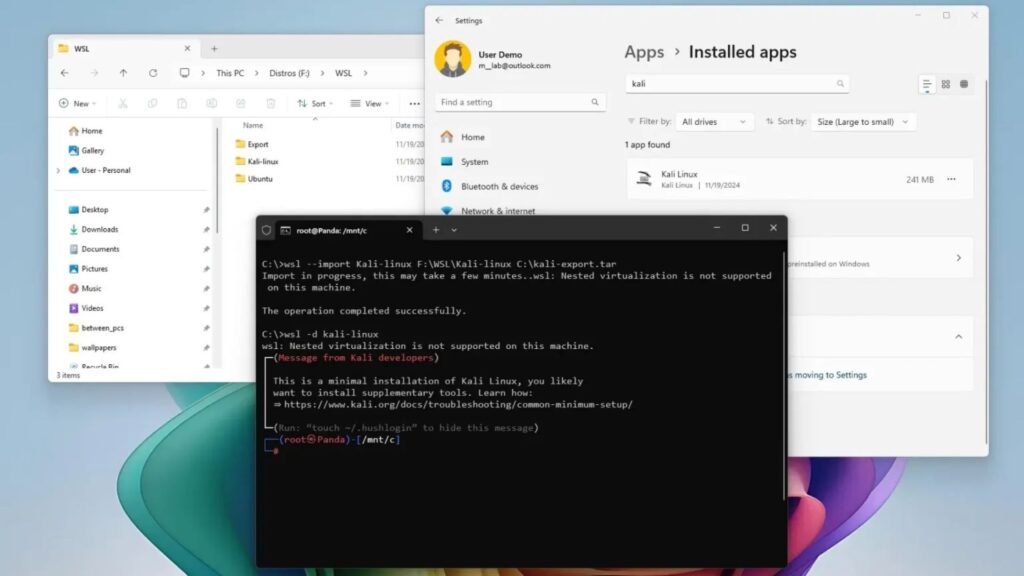Open the terminal new tab profile dropdown arrow
The height and width of the screenshot is (576, 1024).
click(454, 229)
